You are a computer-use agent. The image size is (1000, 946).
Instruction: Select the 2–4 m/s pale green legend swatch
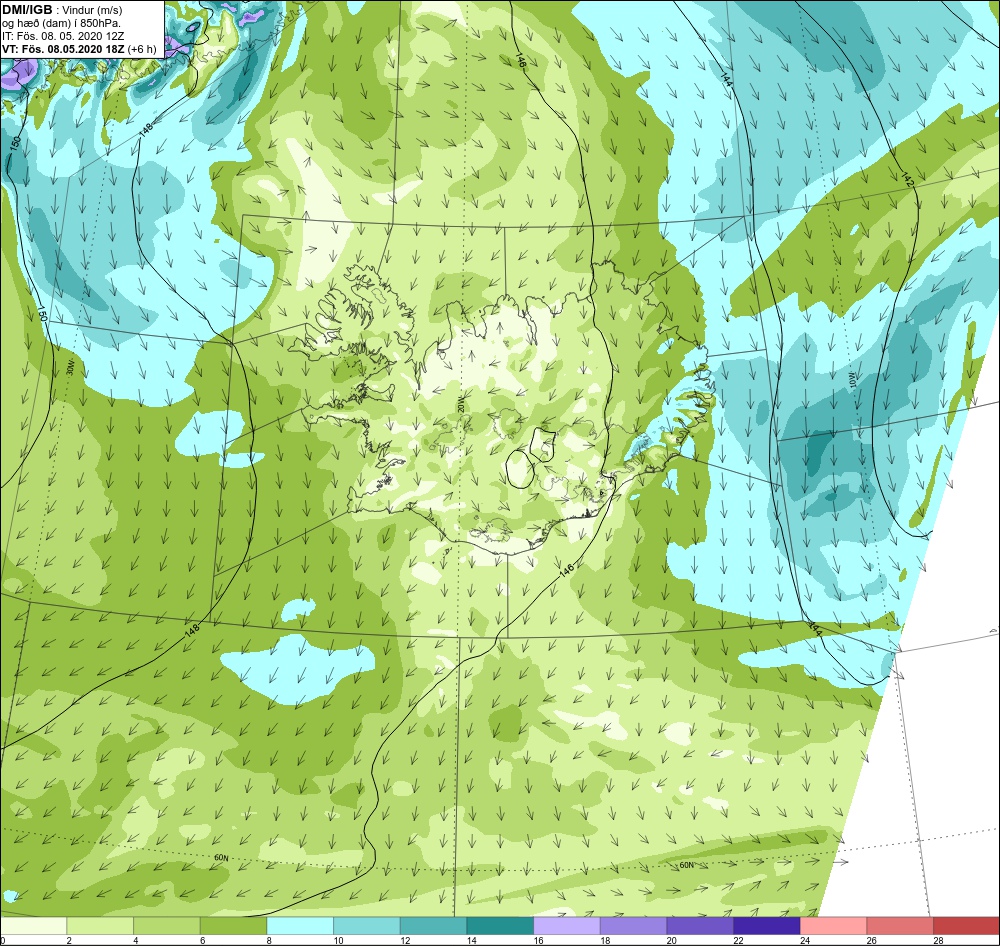pyautogui.click(x=99, y=926)
